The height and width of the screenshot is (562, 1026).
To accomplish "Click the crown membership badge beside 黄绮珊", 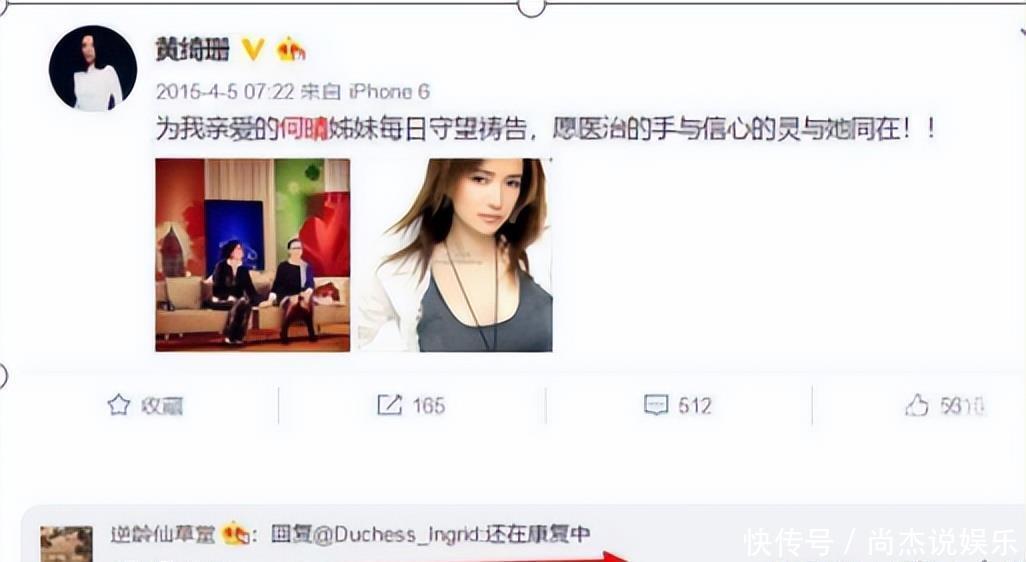I will tap(291, 49).
